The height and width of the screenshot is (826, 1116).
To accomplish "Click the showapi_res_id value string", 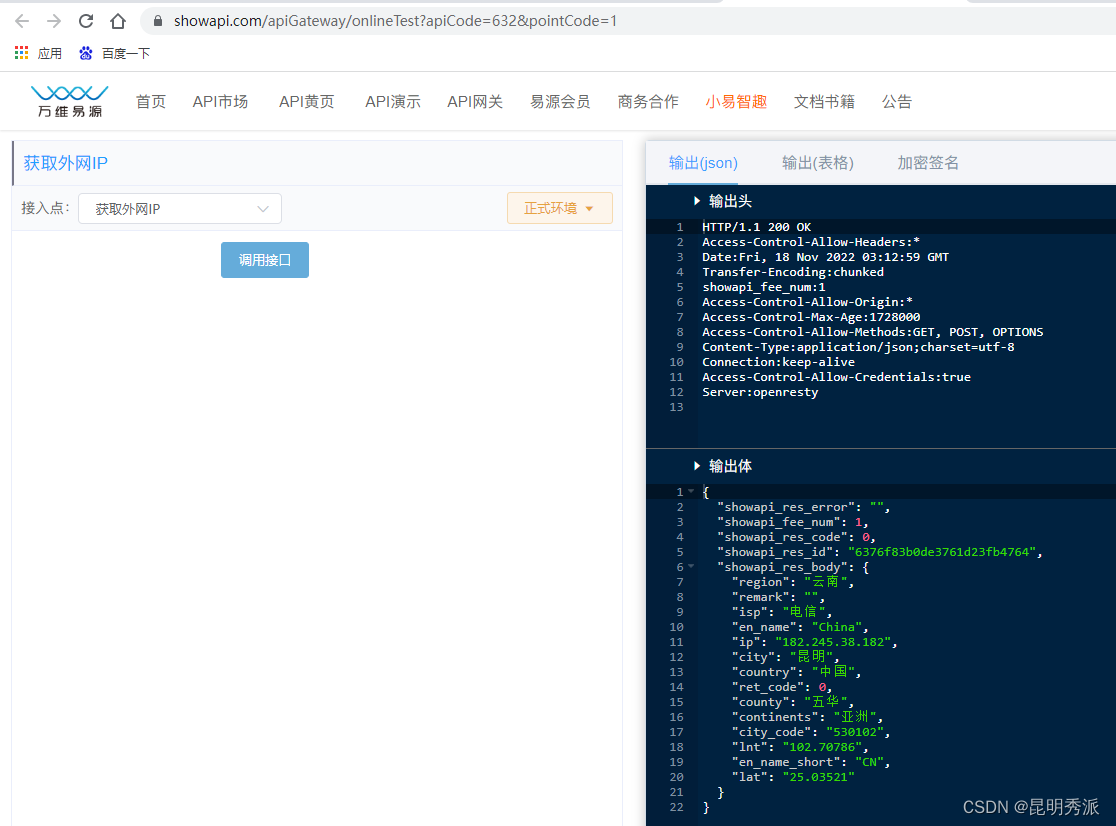I will [941, 552].
